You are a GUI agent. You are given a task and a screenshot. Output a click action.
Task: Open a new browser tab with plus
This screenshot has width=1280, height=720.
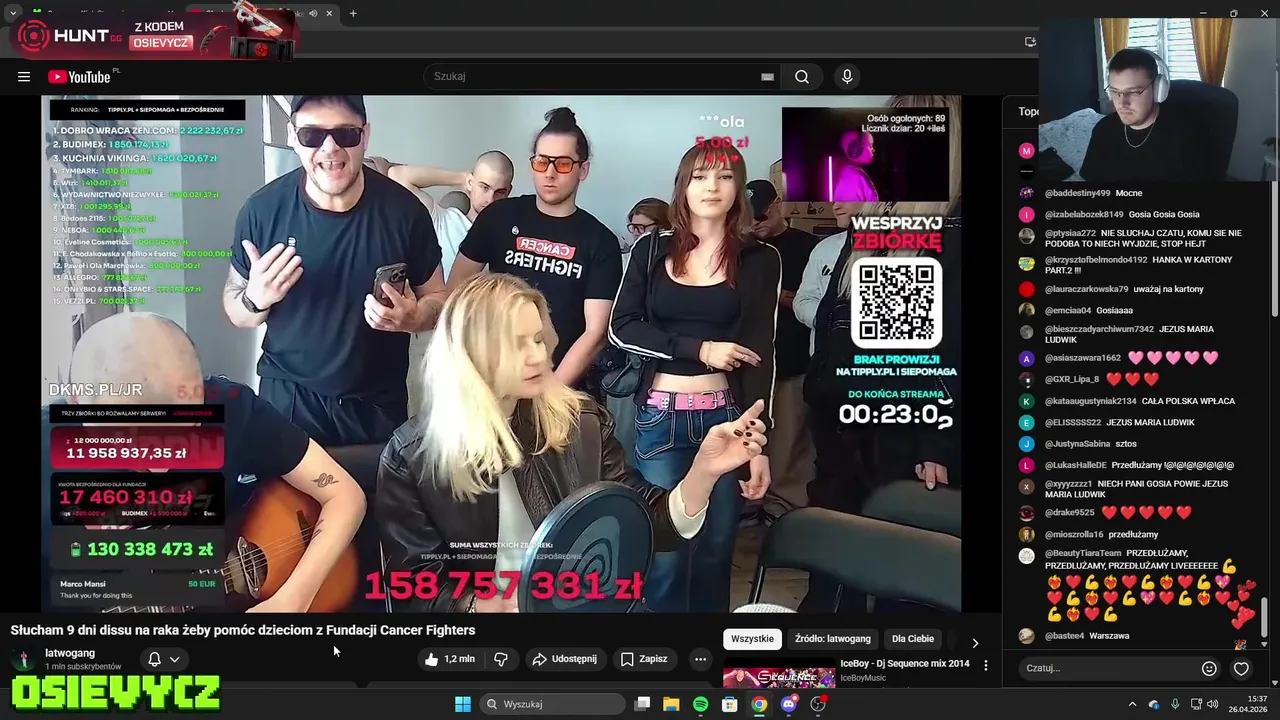tap(353, 13)
